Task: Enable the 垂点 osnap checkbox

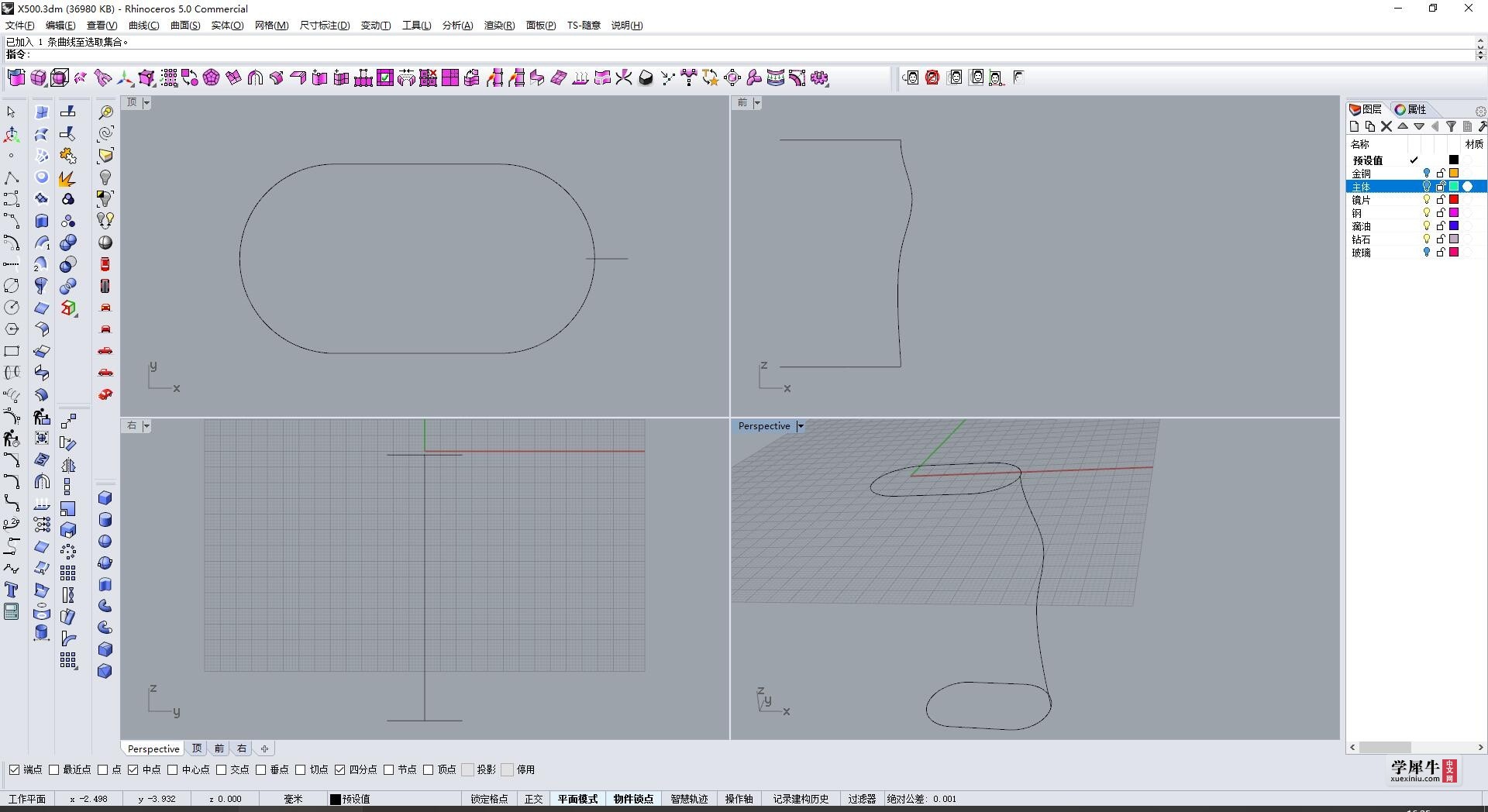Action: (x=260, y=769)
